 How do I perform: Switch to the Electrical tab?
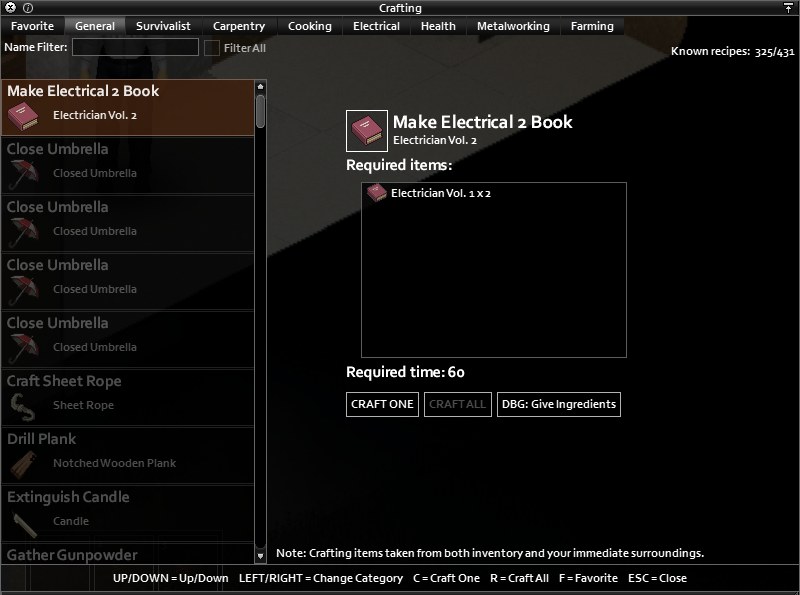pyautogui.click(x=377, y=26)
